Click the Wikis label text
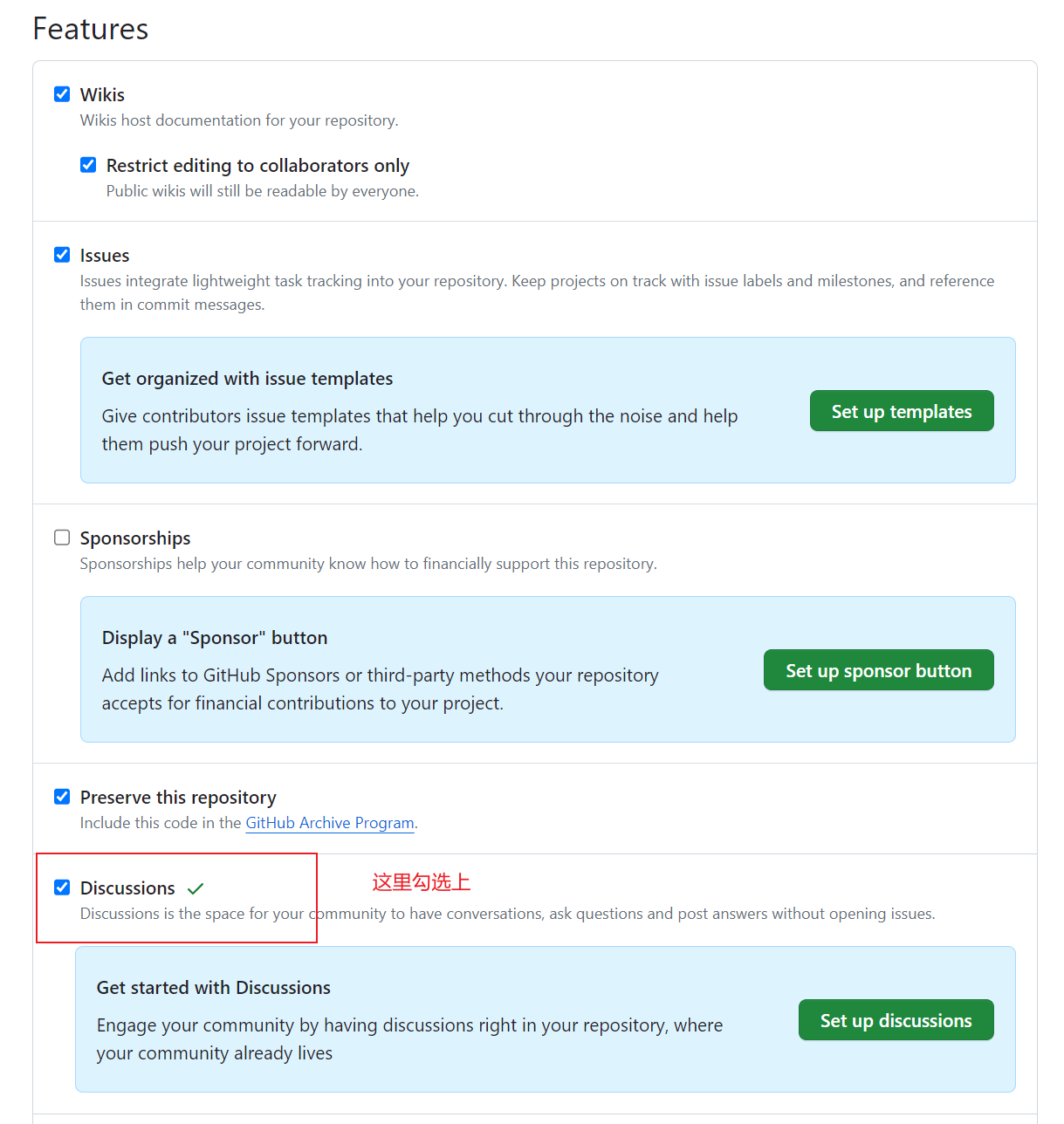1064x1124 pixels. [x=102, y=95]
